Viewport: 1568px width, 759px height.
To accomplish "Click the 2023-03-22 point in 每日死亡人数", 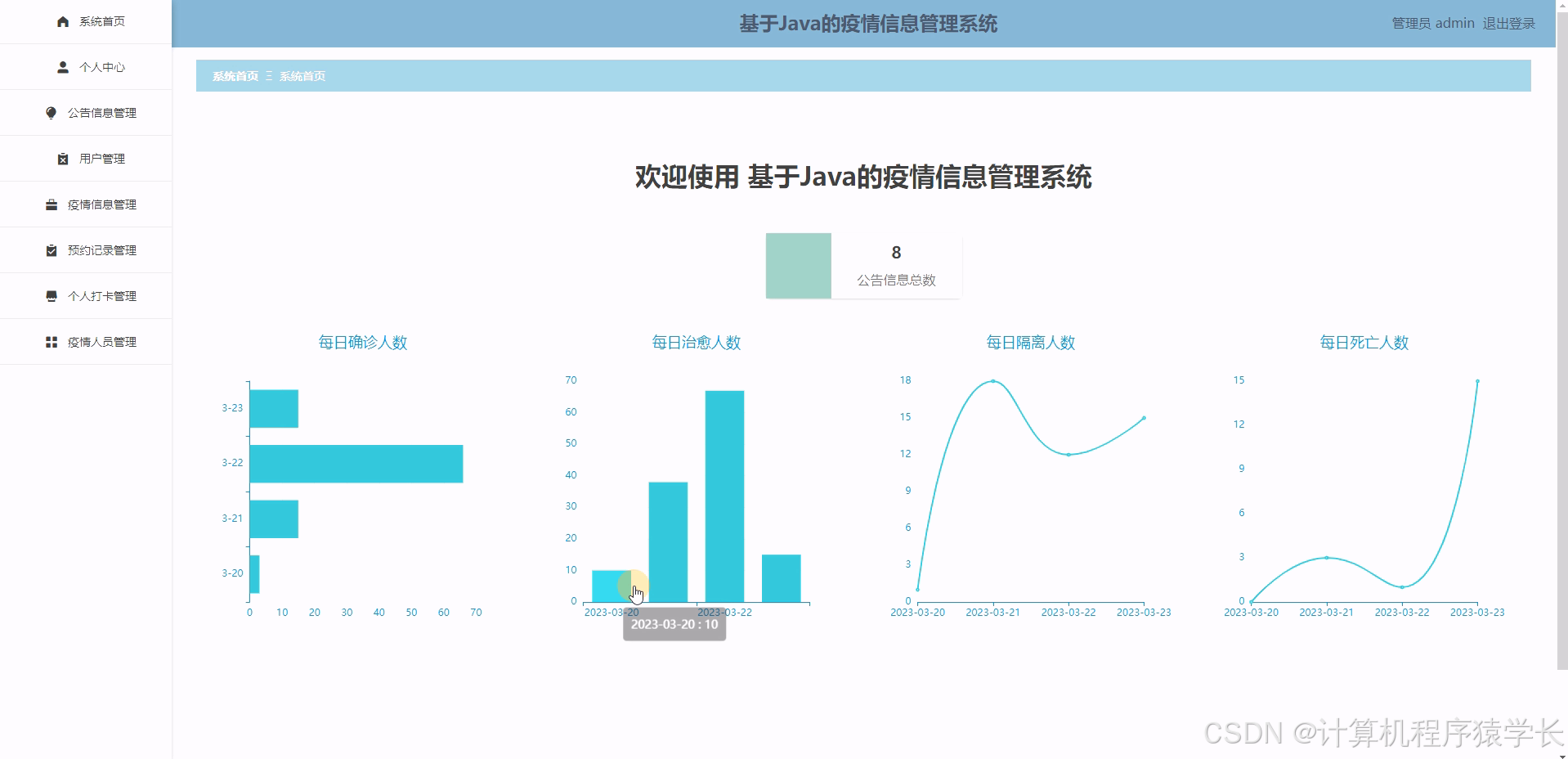I will coord(1402,587).
